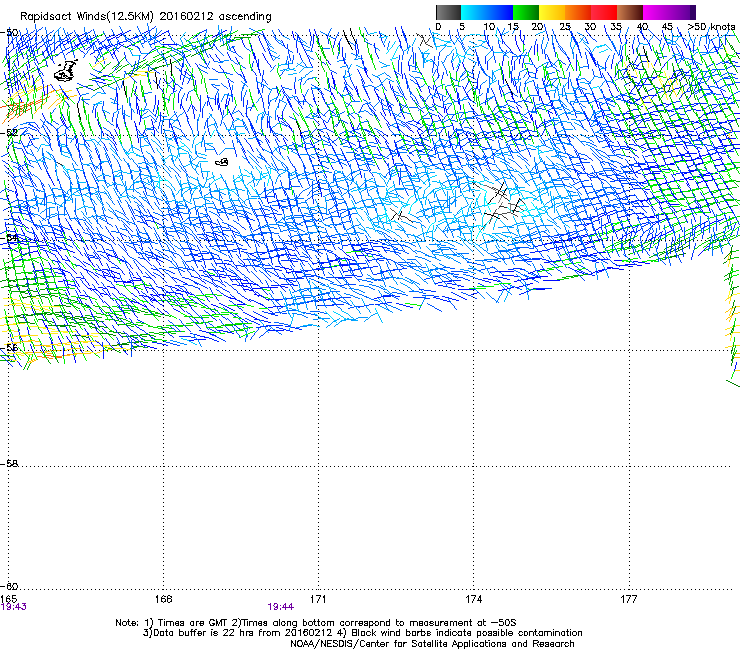Click the -52 latitude axis label
This screenshot has width=740, height=650.
click(x=9, y=133)
